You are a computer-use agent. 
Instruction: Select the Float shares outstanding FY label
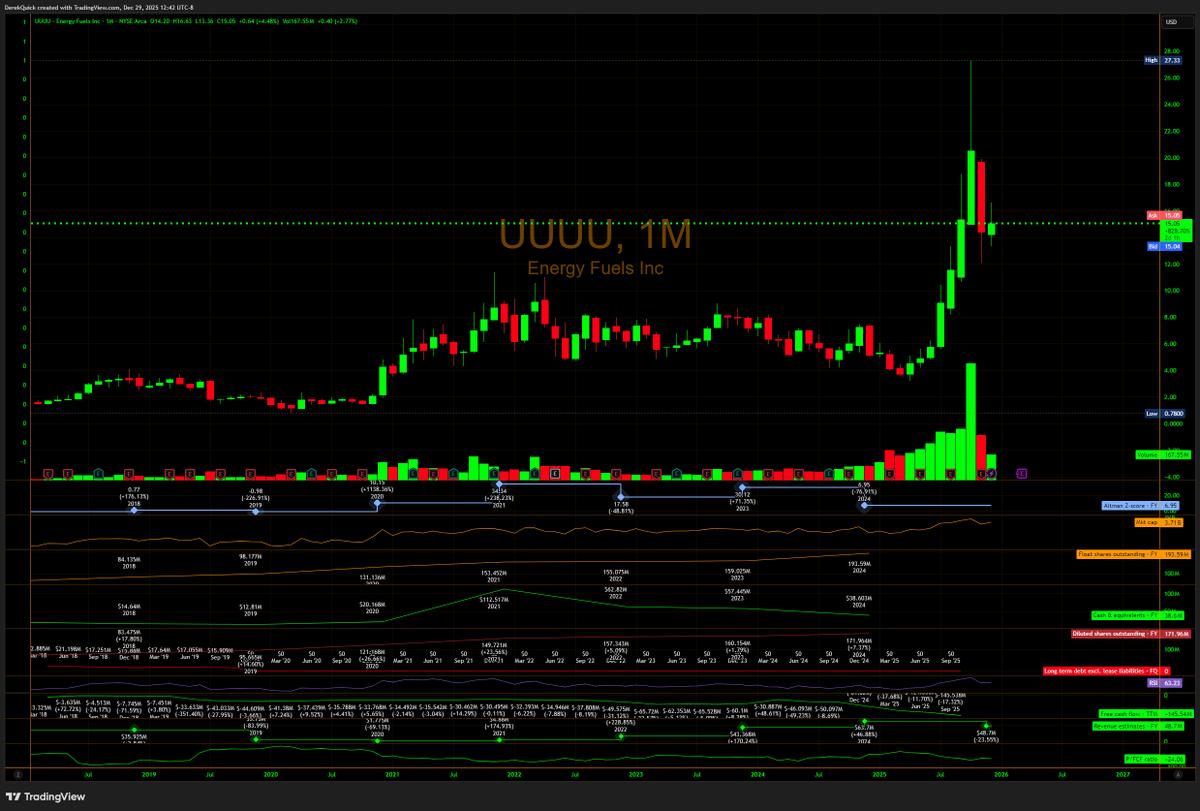[1133, 553]
